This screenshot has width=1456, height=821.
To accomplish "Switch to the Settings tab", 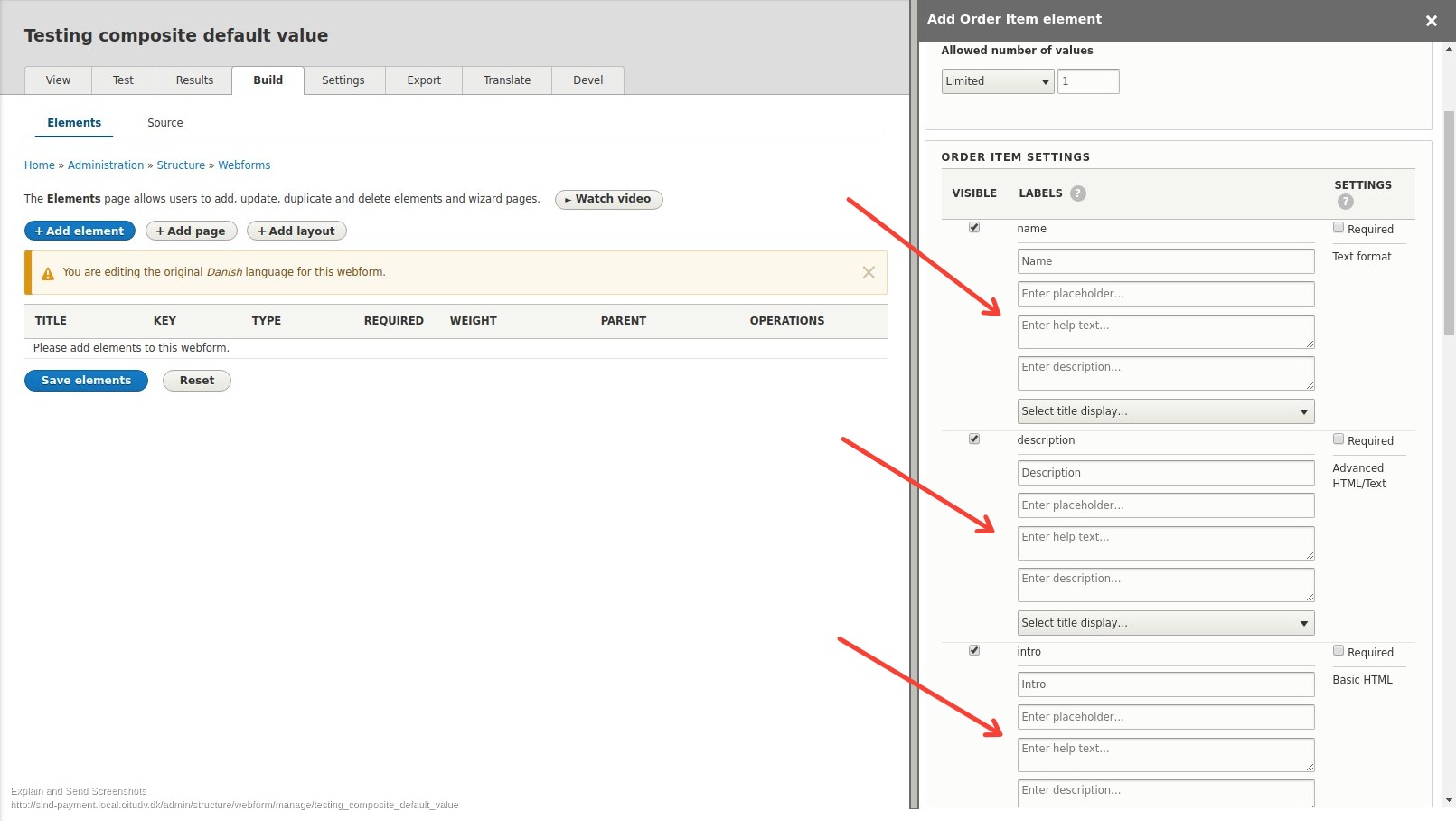I will coord(343,80).
